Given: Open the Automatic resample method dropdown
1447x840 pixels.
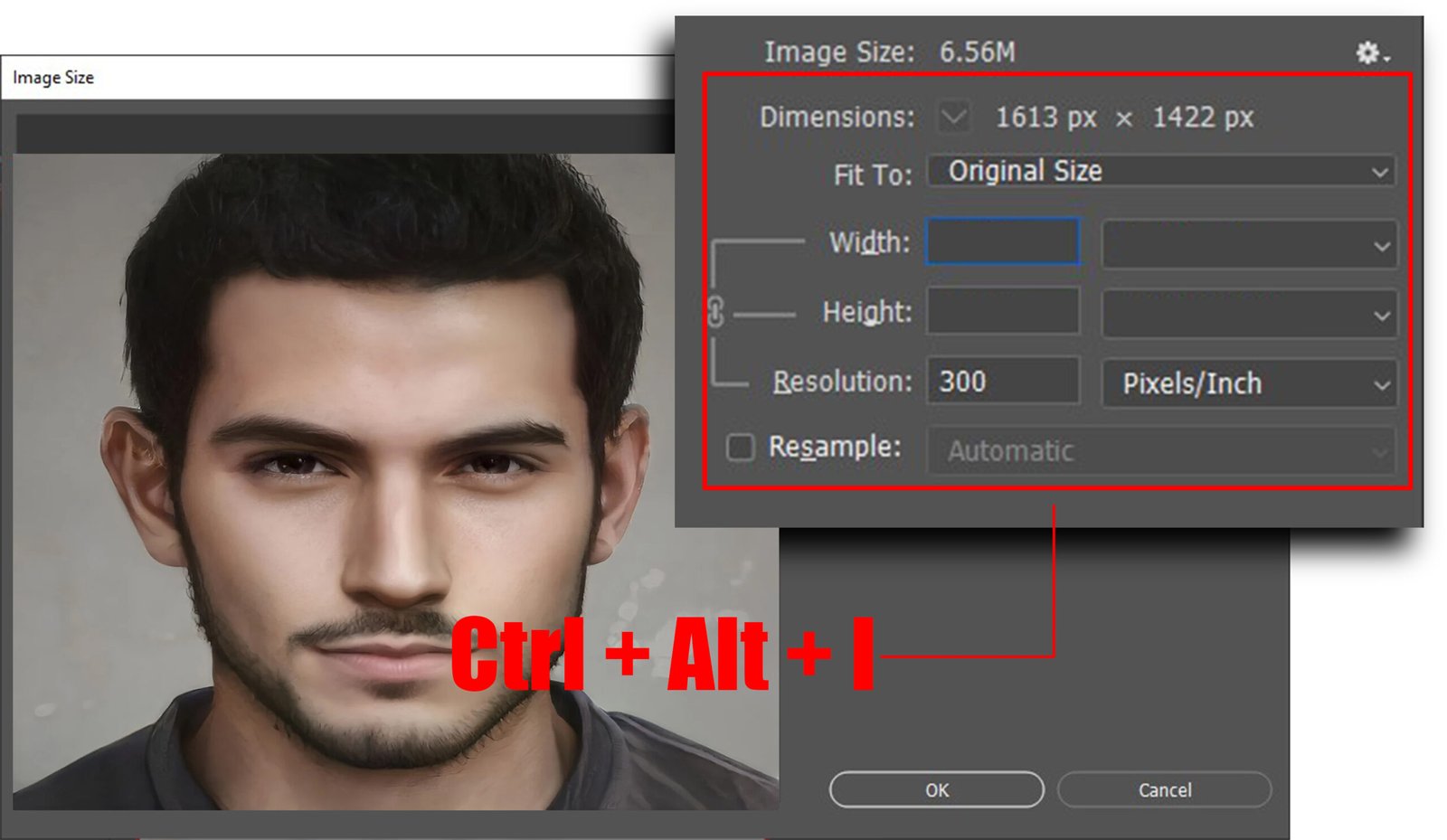Looking at the screenshot, I should pyautogui.click(x=1161, y=450).
